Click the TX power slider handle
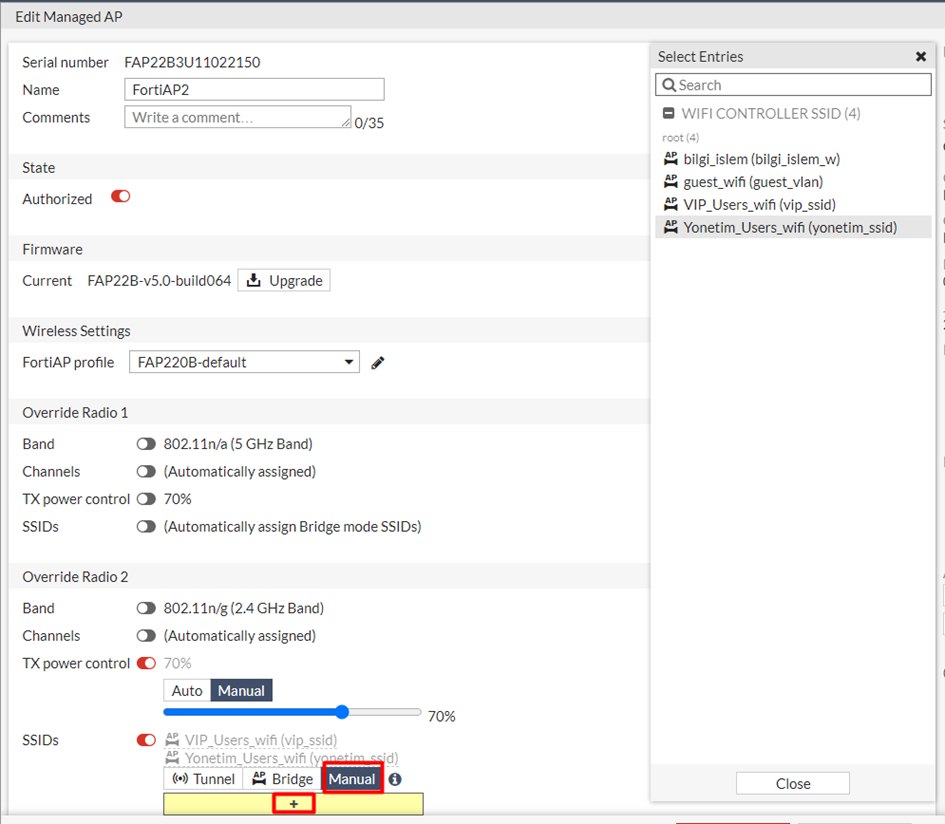945x824 pixels. pyautogui.click(x=342, y=712)
